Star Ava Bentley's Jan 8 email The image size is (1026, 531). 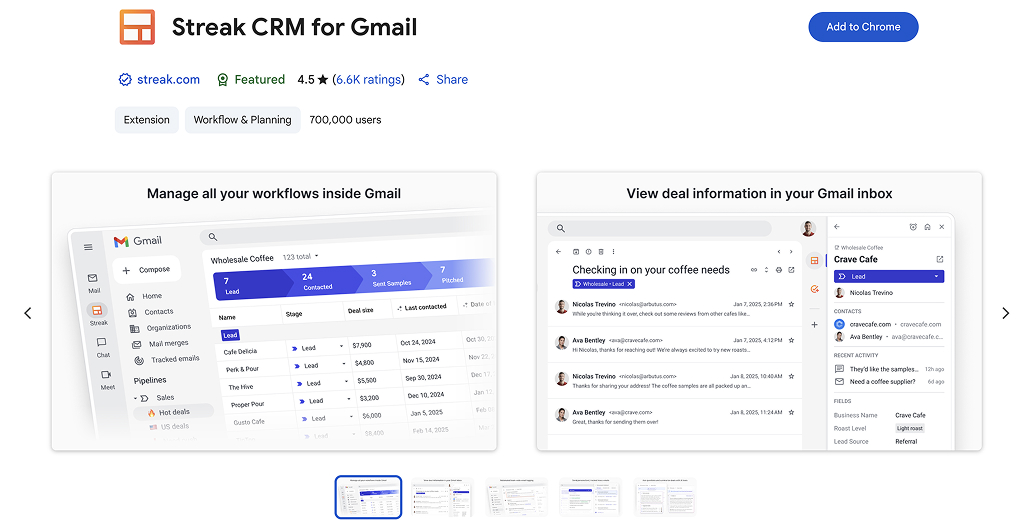791,413
